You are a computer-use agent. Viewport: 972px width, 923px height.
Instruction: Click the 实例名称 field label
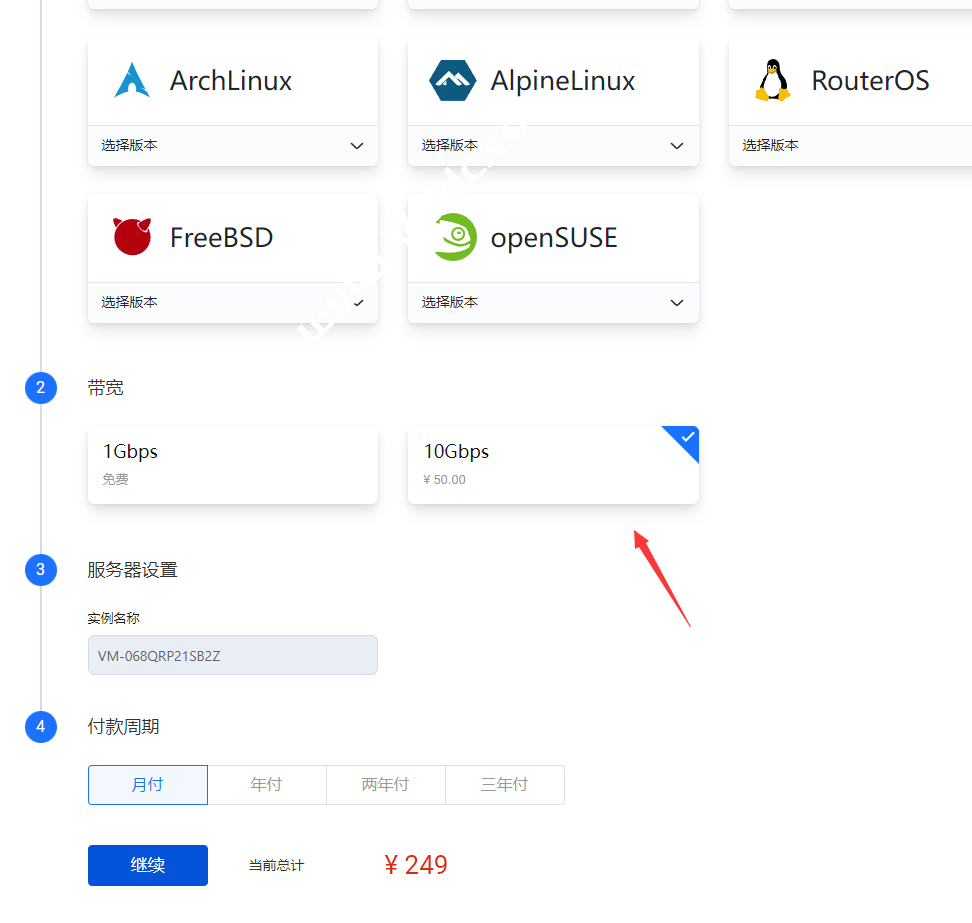pos(113,618)
